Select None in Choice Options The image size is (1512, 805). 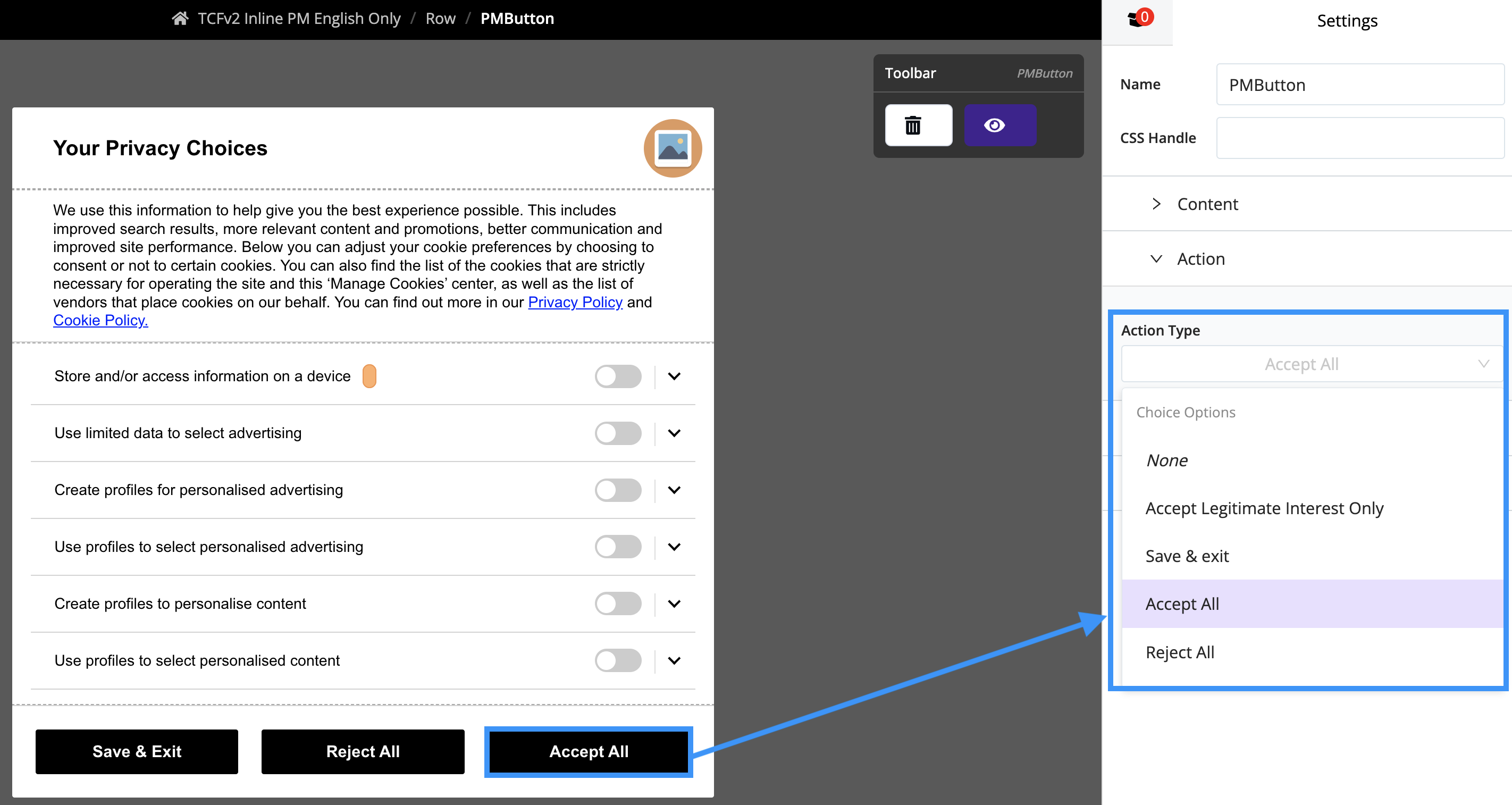1312,460
